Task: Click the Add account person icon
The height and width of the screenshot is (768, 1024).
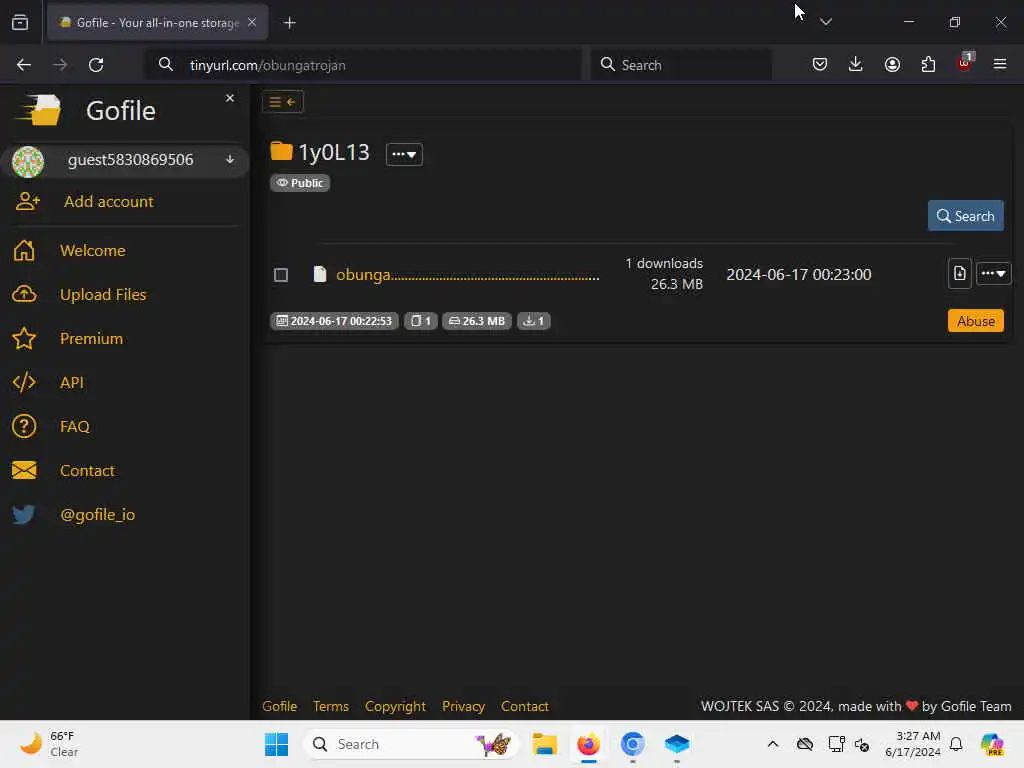Action: pos(27,201)
